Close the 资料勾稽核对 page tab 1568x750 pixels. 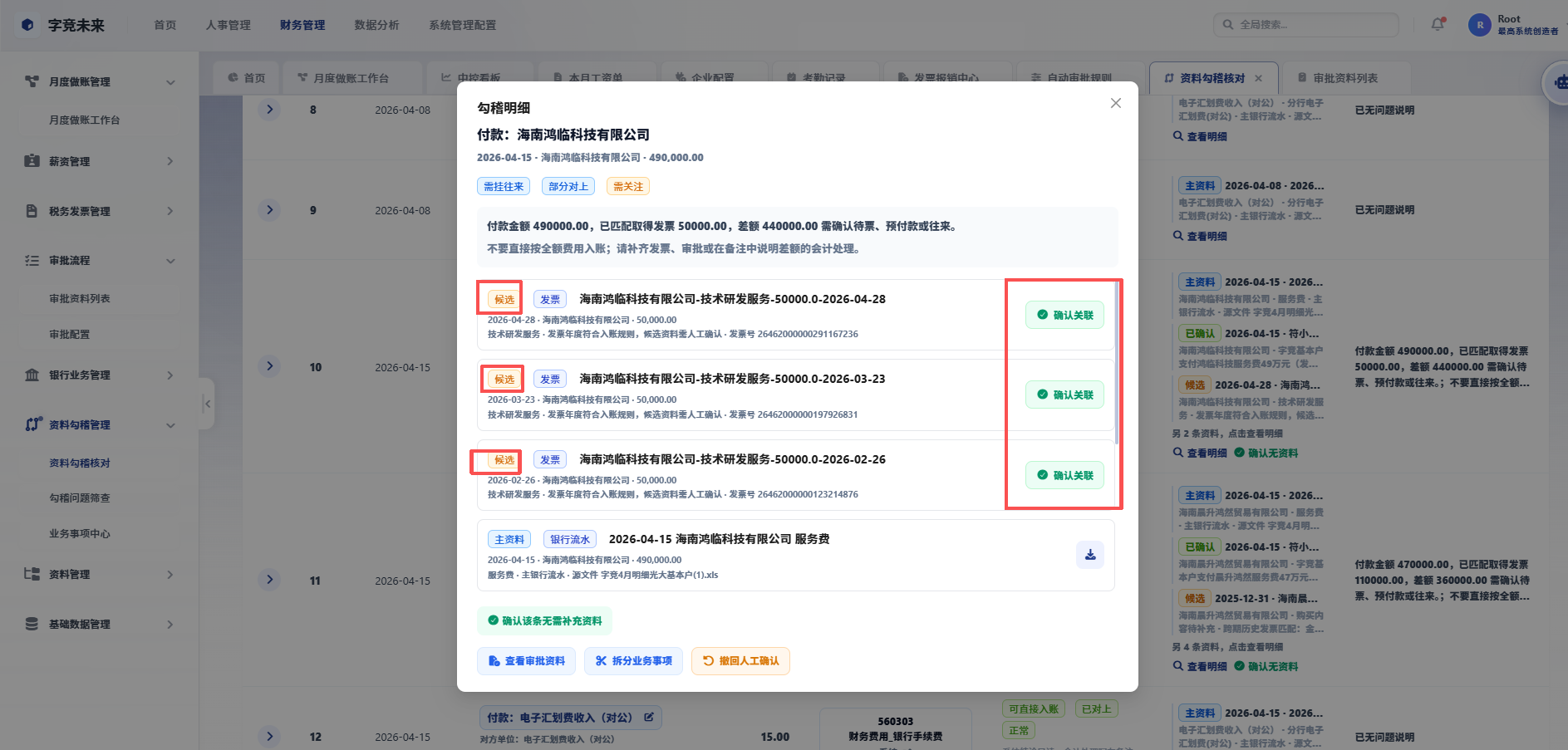[x=1259, y=78]
